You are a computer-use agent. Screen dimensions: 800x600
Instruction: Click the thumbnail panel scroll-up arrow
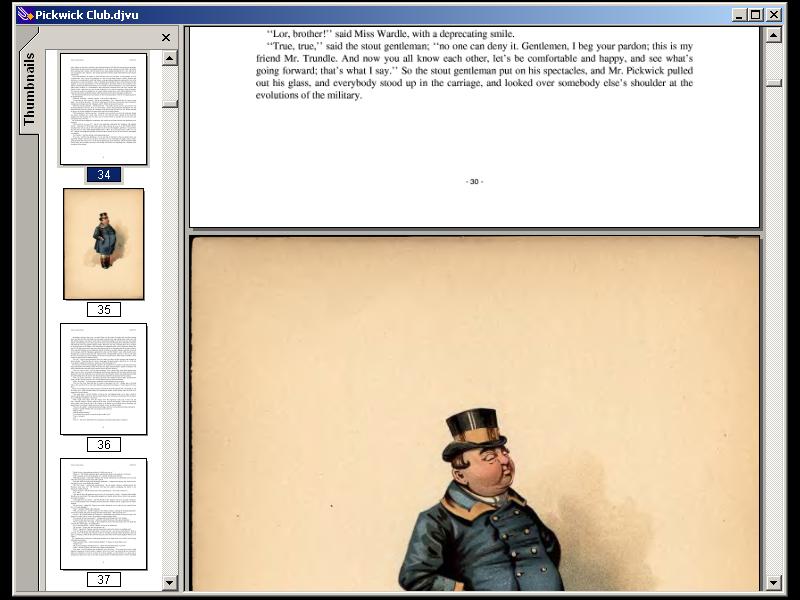tap(170, 58)
